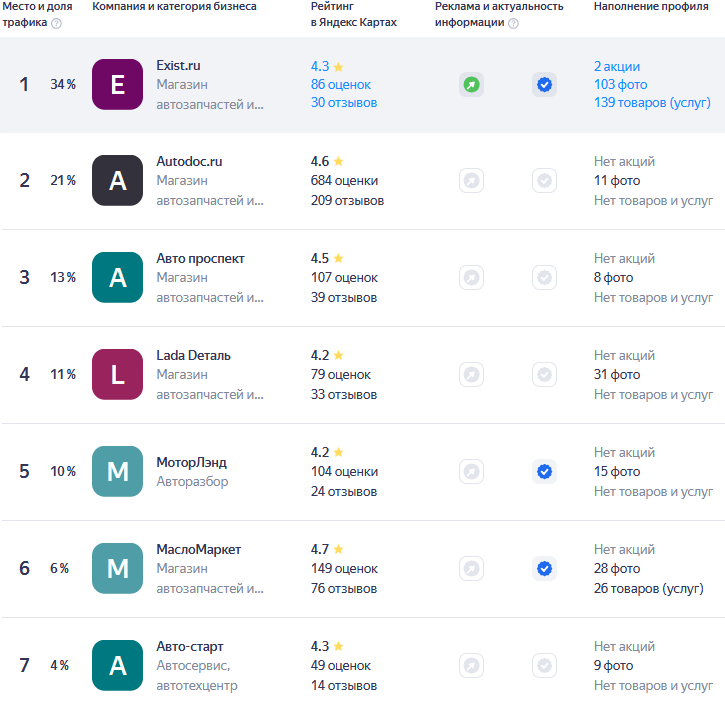Open the '30 отзывов' link

(x=344, y=103)
